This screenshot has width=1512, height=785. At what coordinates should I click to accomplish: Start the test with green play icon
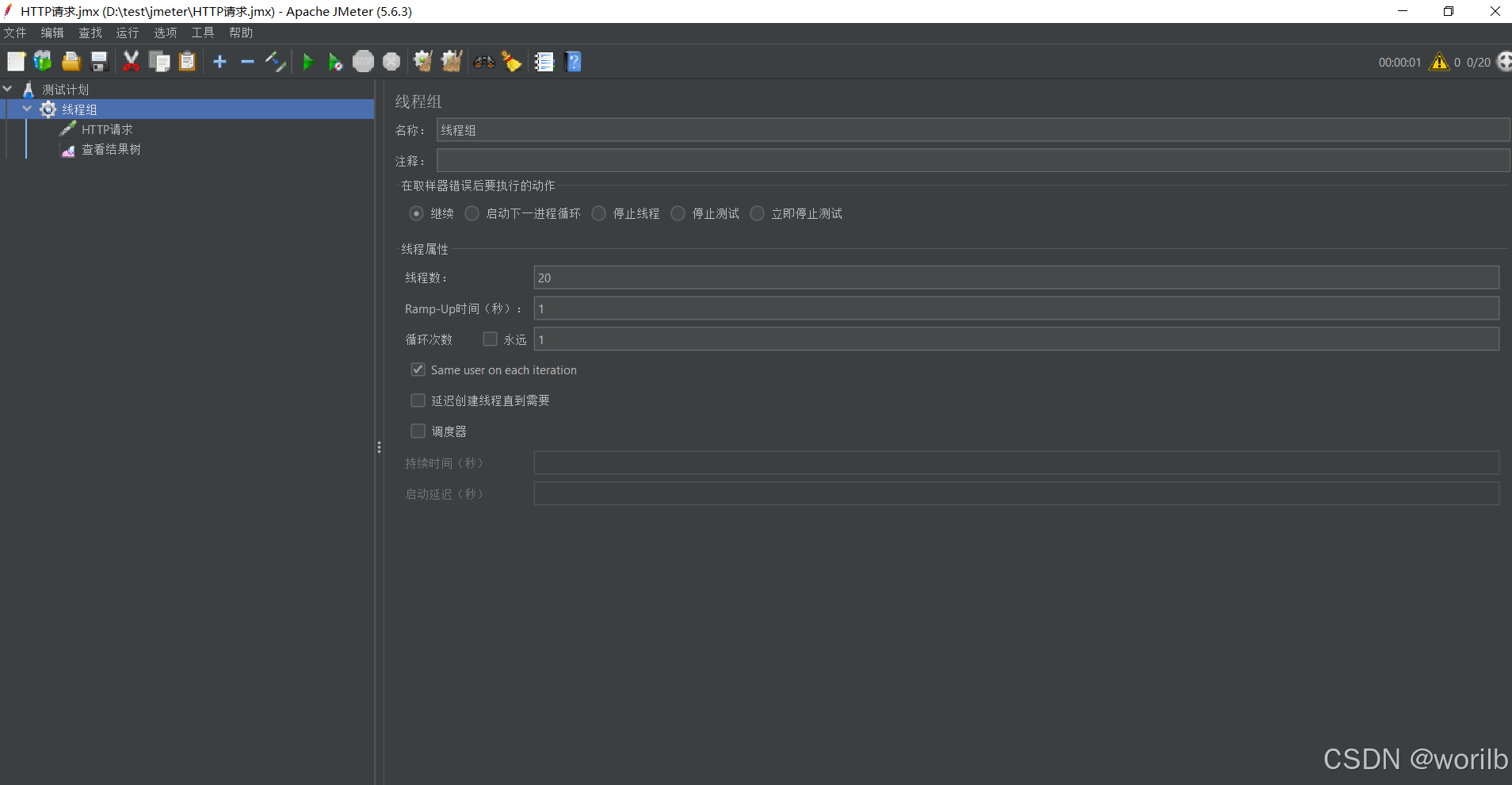308,62
